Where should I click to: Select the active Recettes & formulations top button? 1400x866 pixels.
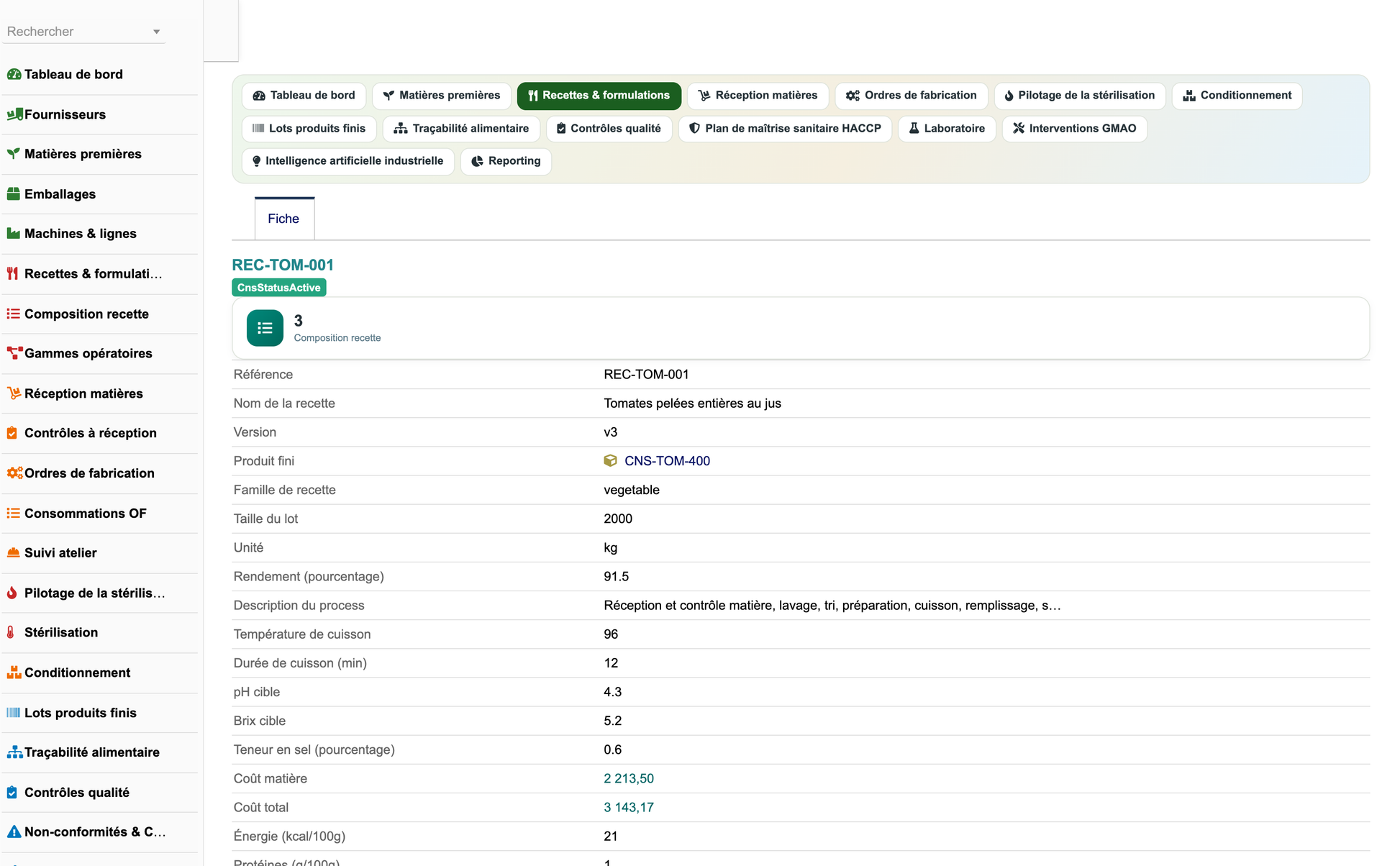pyautogui.click(x=599, y=96)
